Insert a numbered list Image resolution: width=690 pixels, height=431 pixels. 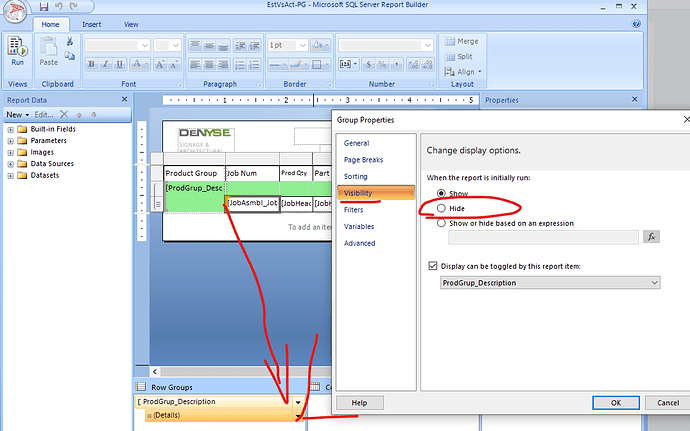(254, 65)
